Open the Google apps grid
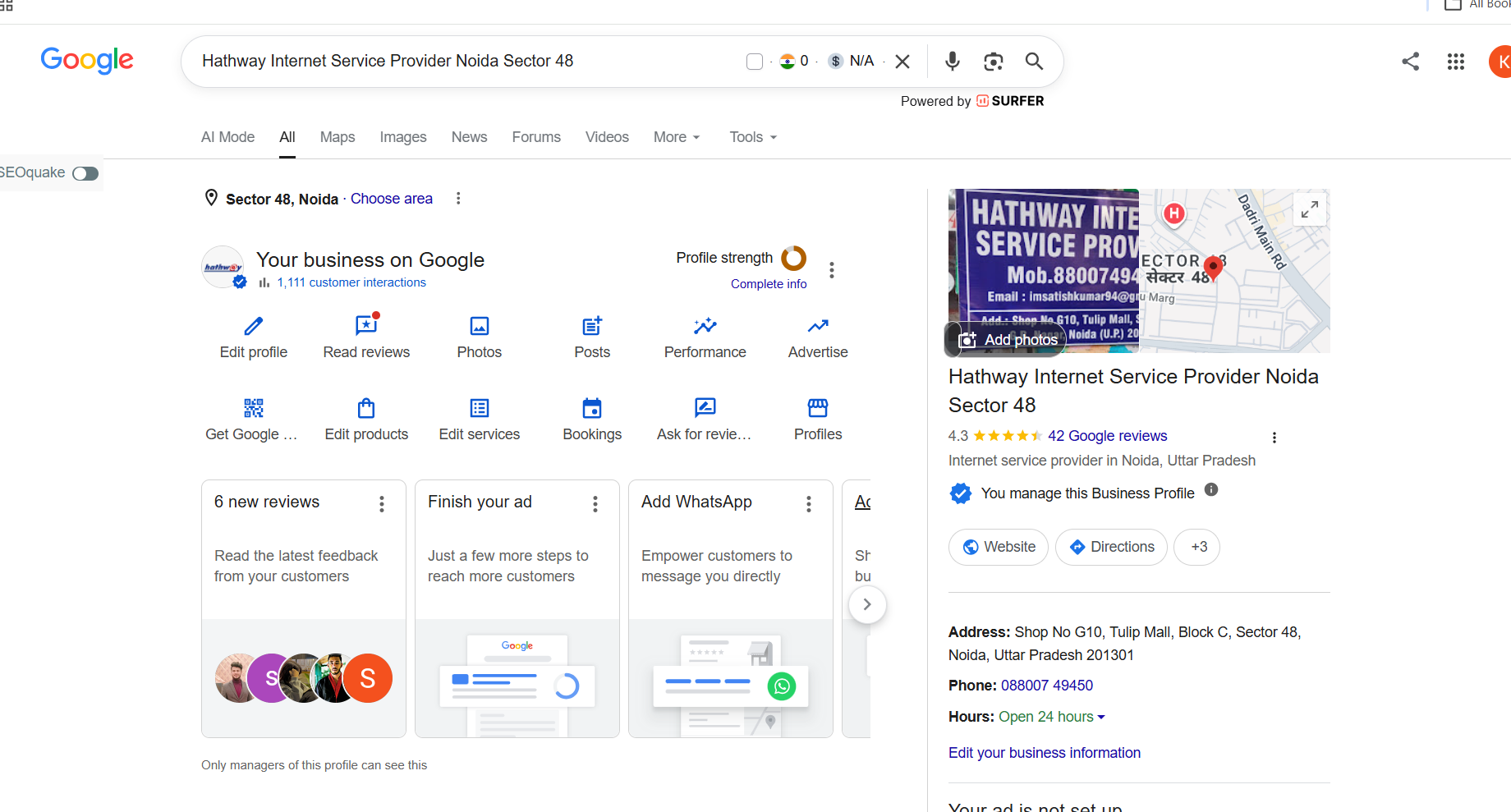The width and height of the screenshot is (1511, 812). (1455, 62)
